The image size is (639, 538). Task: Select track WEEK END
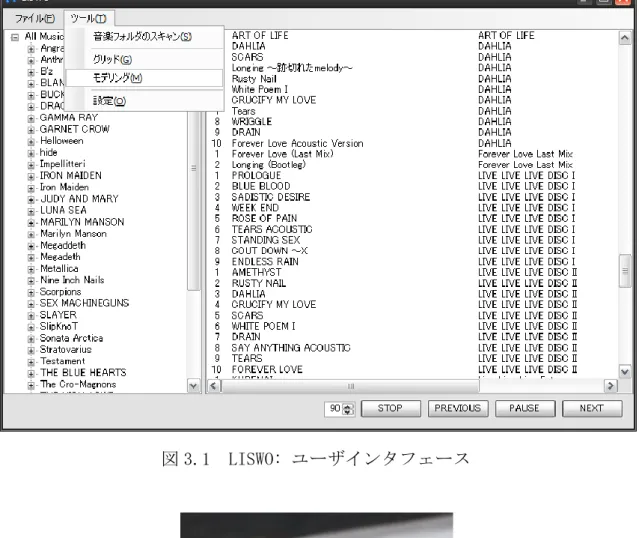255,208
